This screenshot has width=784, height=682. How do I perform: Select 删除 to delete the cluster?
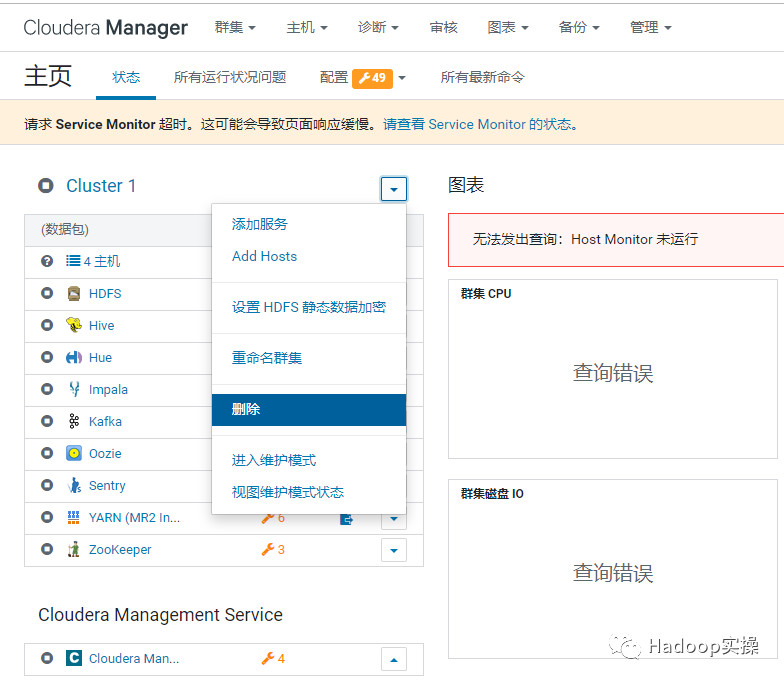click(308, 410)
